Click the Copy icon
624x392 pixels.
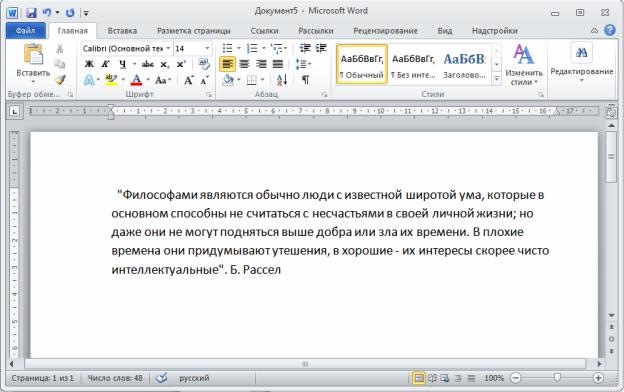pyautogui.click(x=60, y=64)
